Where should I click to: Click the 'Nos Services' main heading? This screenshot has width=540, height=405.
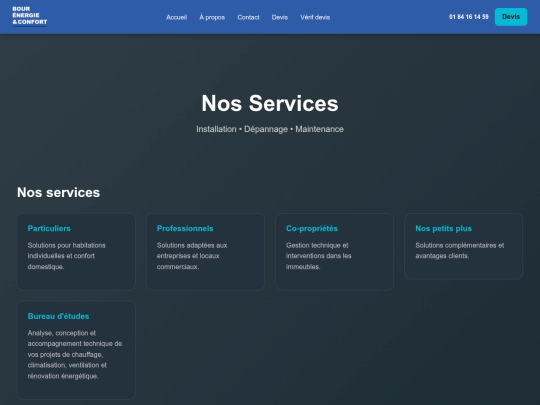pos(270,103)
